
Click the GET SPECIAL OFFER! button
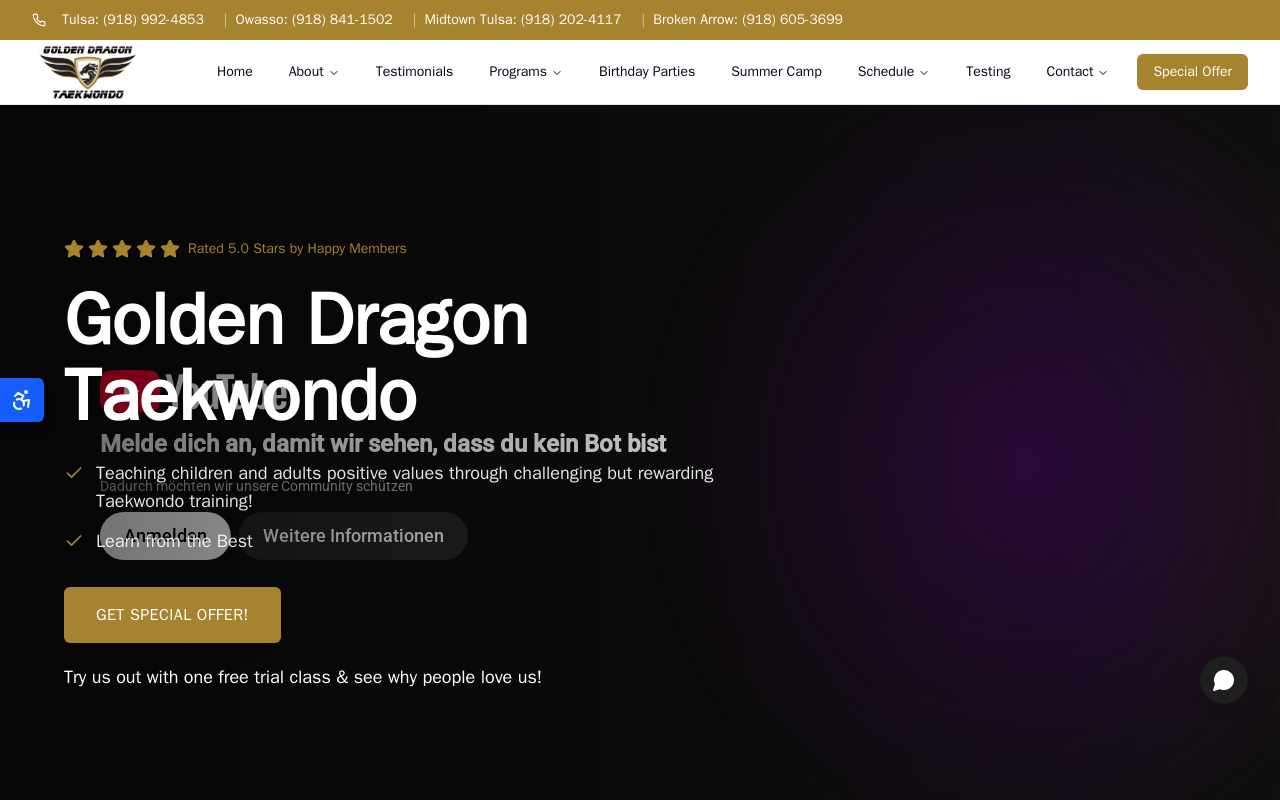coord(172,615)
